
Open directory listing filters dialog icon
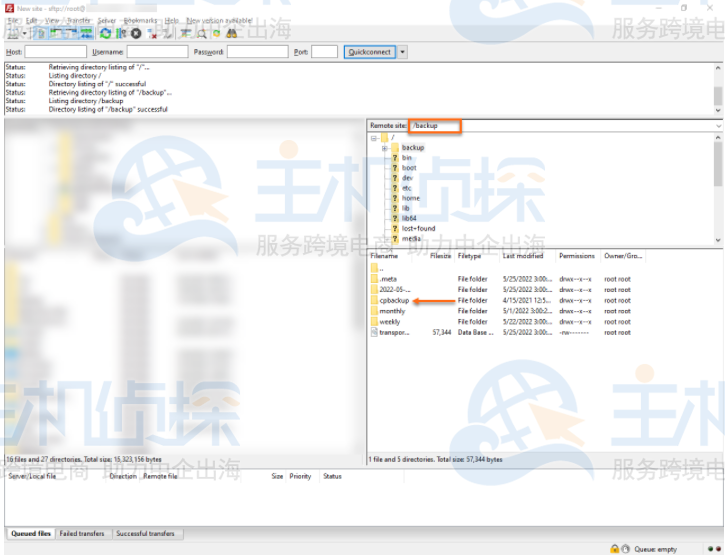[x=186, y=33]
